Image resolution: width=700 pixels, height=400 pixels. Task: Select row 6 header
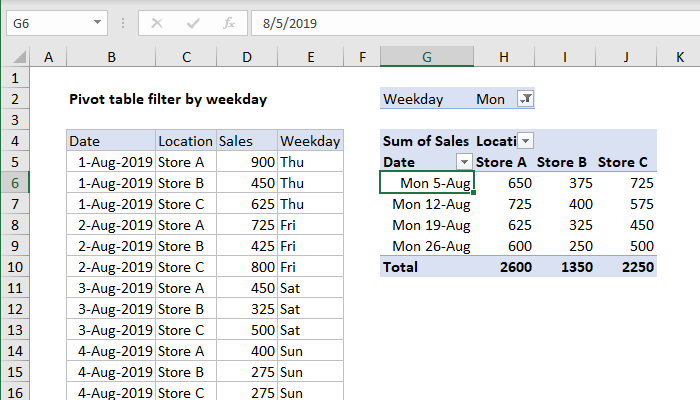point(15,183)
